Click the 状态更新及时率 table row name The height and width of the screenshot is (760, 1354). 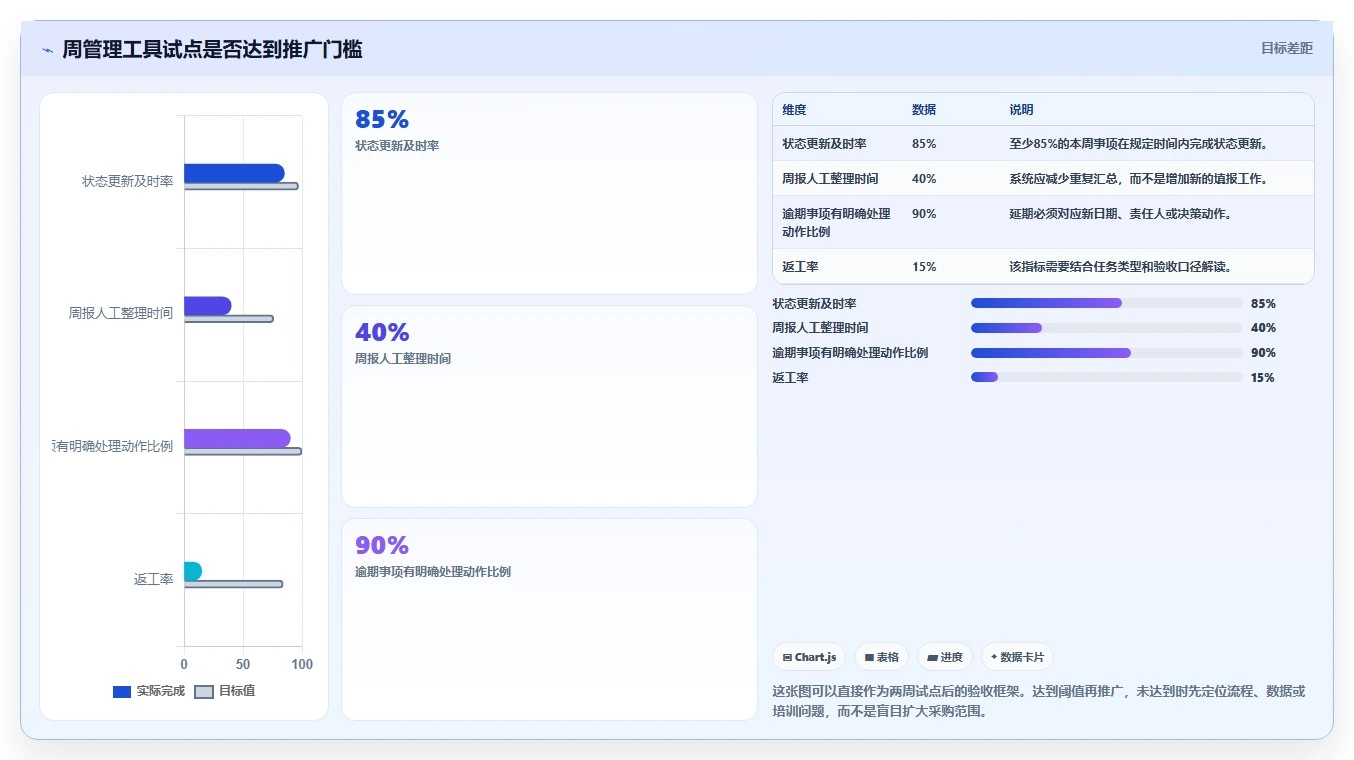click(824, 144)
